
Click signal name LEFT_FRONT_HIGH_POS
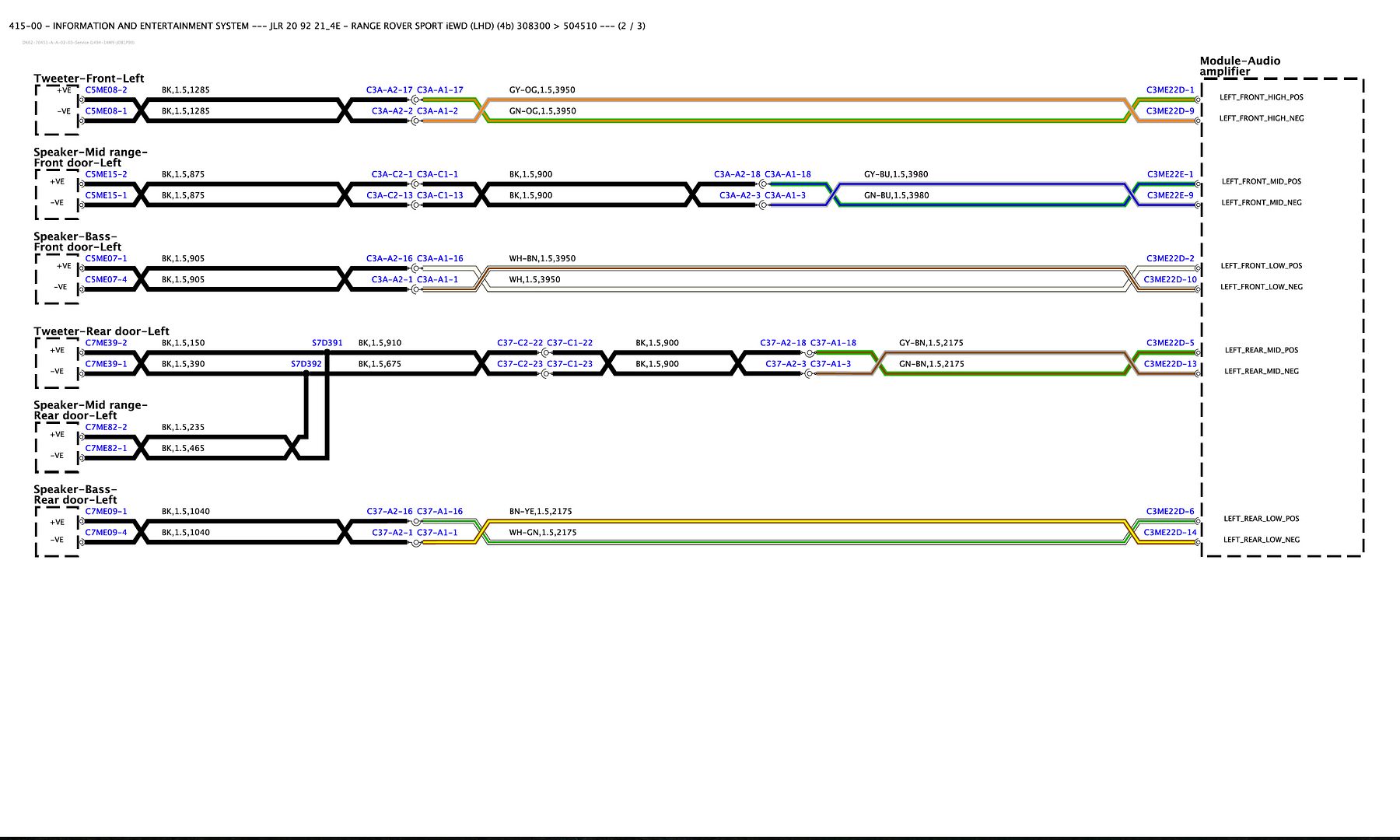coord(1262,97)
